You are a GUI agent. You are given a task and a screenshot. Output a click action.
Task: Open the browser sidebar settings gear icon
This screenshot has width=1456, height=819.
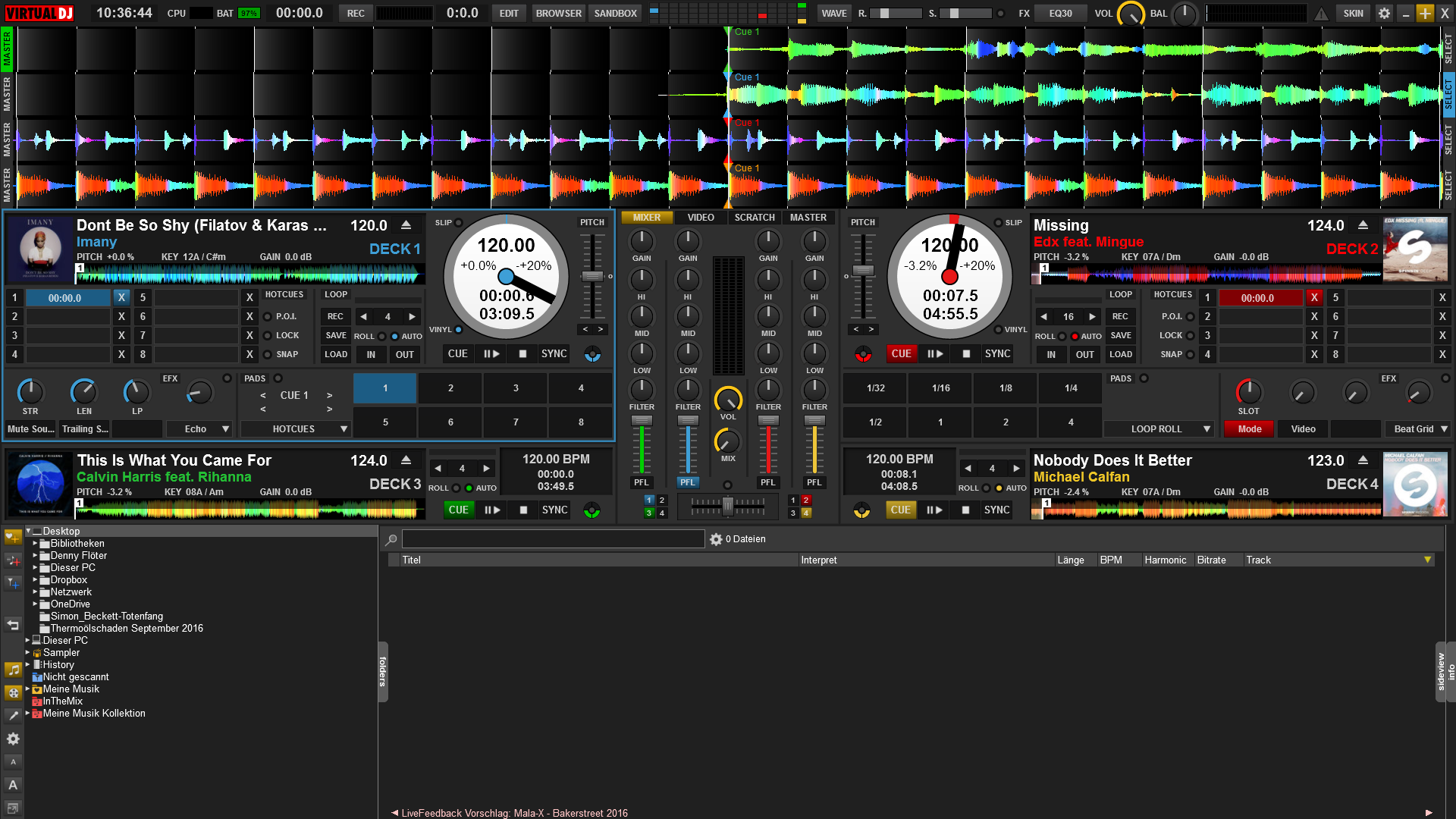[x=13, y=739]
